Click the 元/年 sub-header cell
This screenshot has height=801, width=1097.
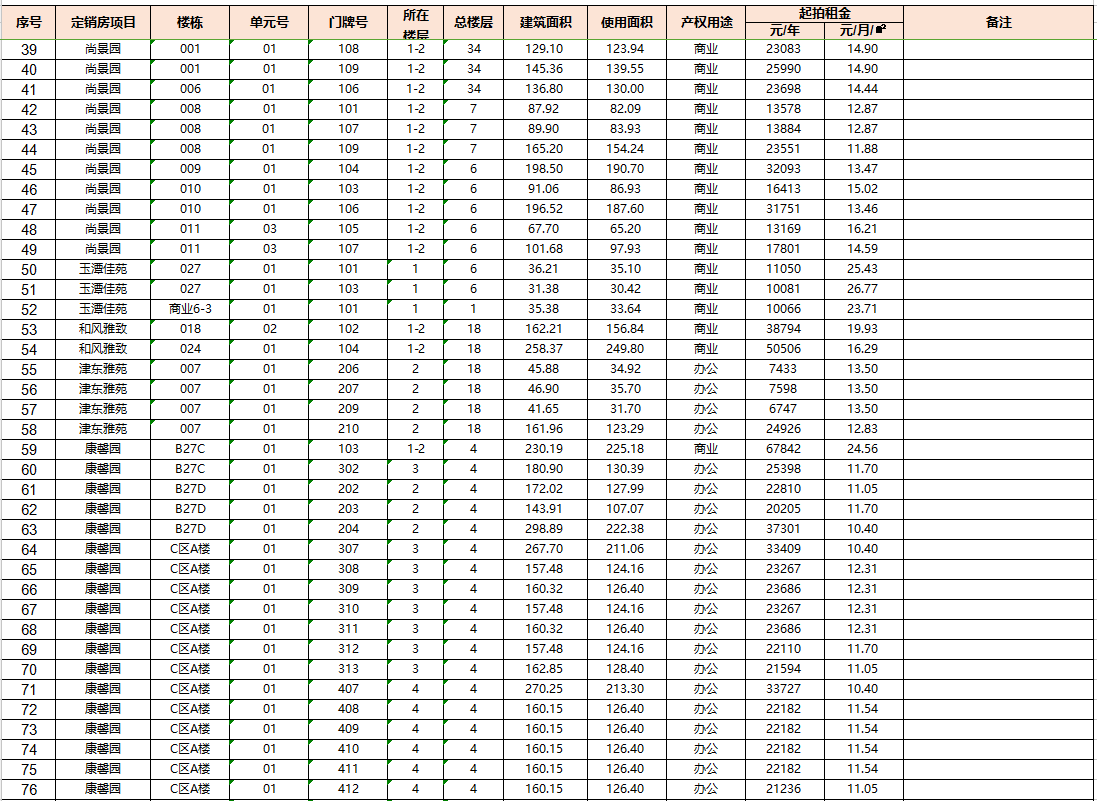[784, 30]
